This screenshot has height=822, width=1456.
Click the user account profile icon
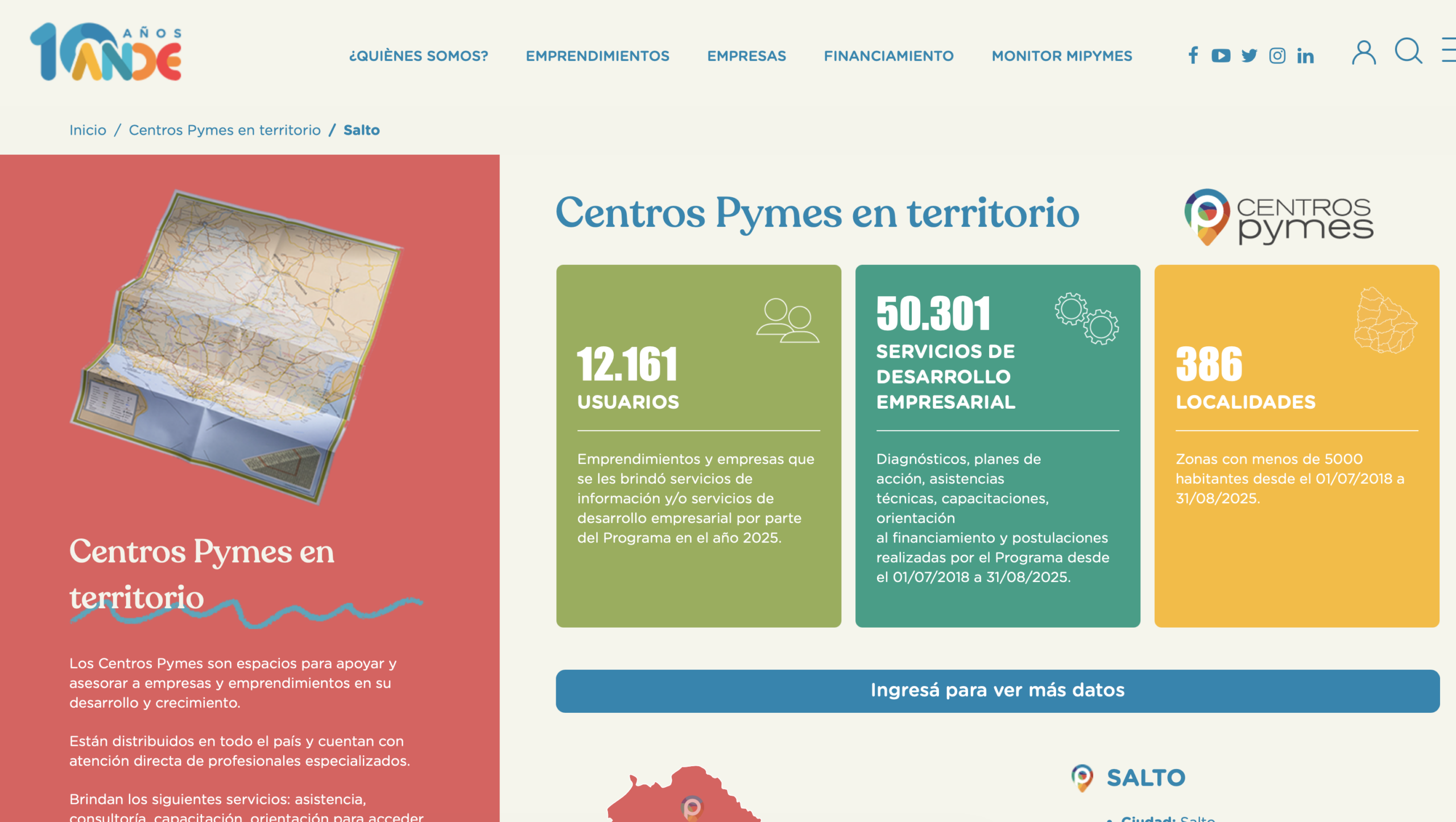coord(1363,53)
